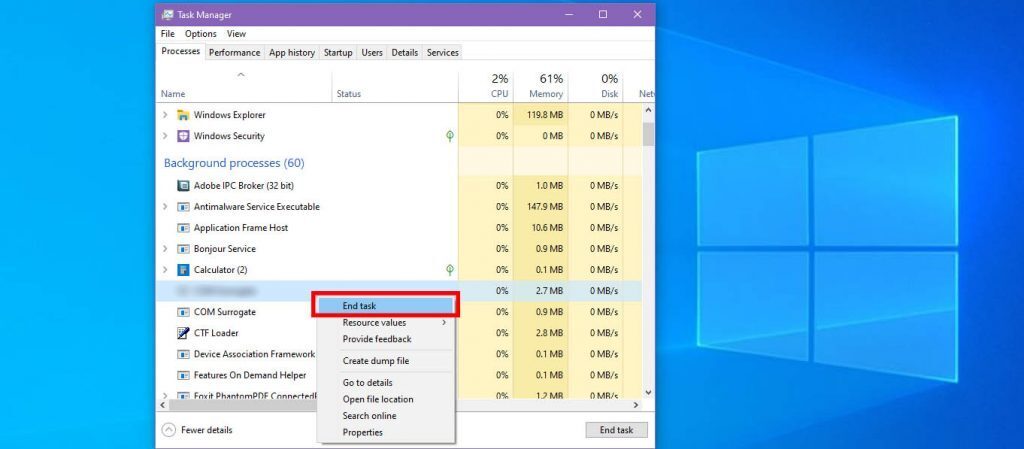The height and width of the screenshot is (449, 1024).
Task: Click the Antimalware Service Executable icon
Action: coord(183,206)
